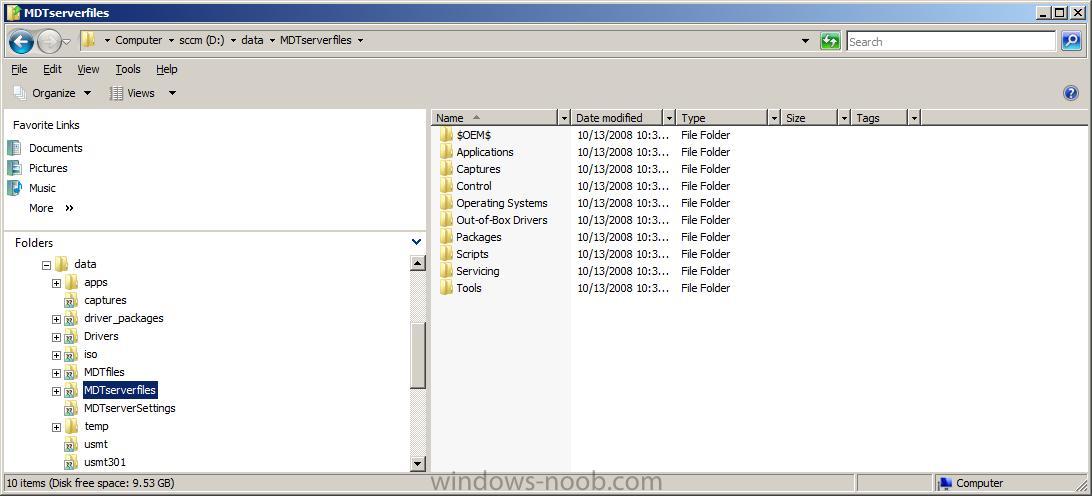Expand the Drivers tree node
Viewport: 1092px width, 496px height.
[x=56, y=337]
